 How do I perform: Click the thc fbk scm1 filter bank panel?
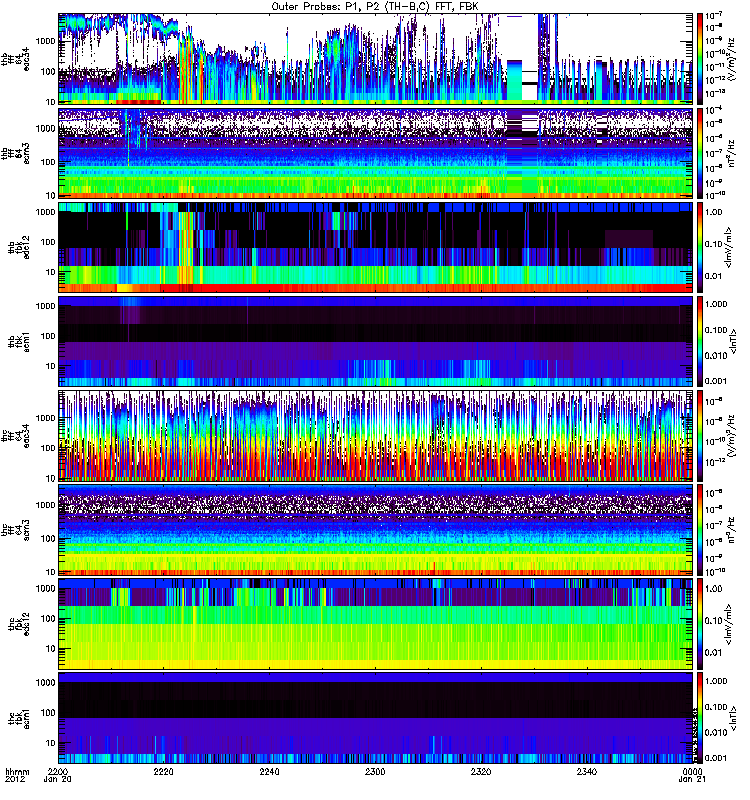[x=375, y=717]
